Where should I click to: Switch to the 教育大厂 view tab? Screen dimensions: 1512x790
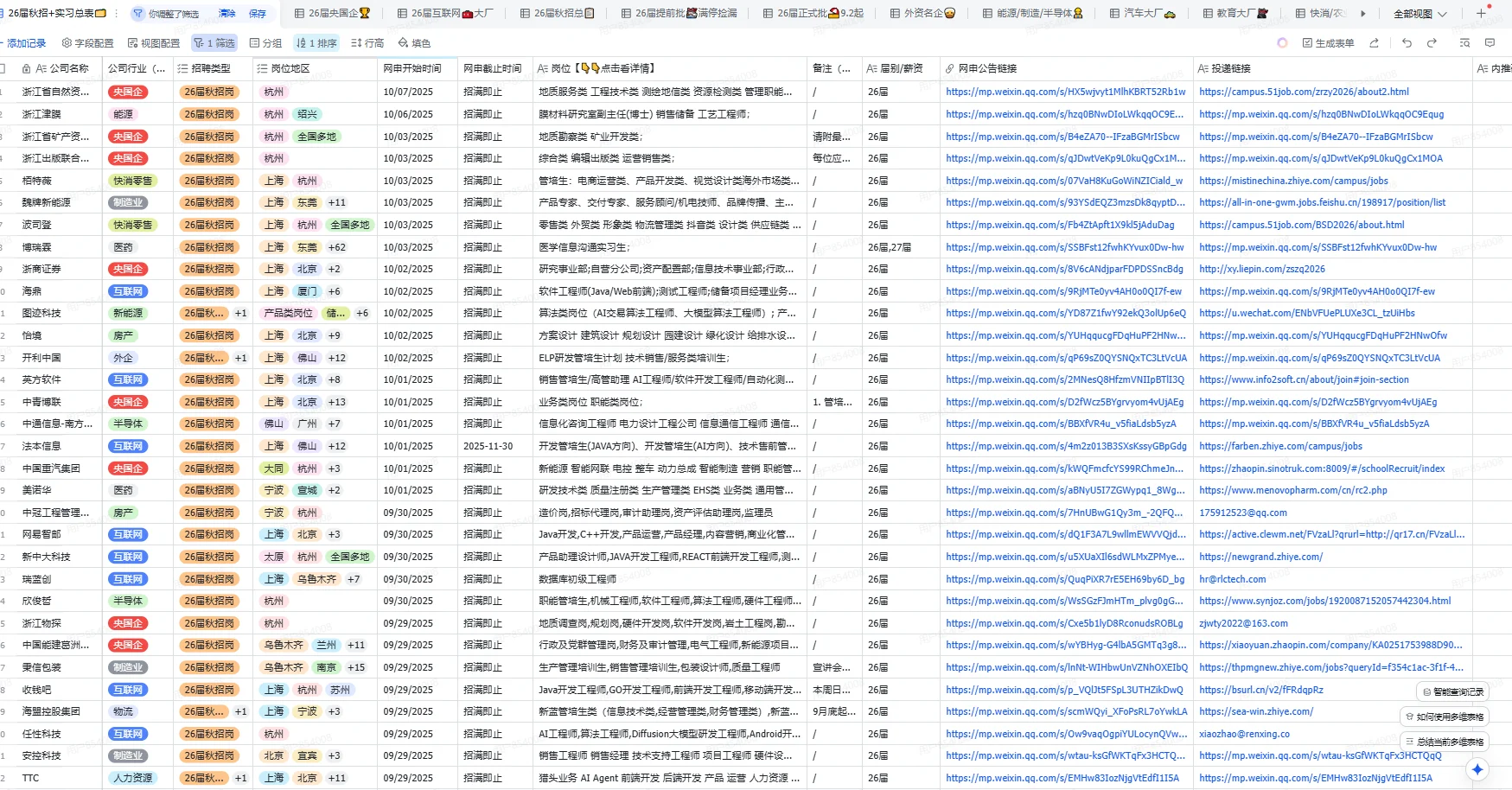click(1236, 14)
